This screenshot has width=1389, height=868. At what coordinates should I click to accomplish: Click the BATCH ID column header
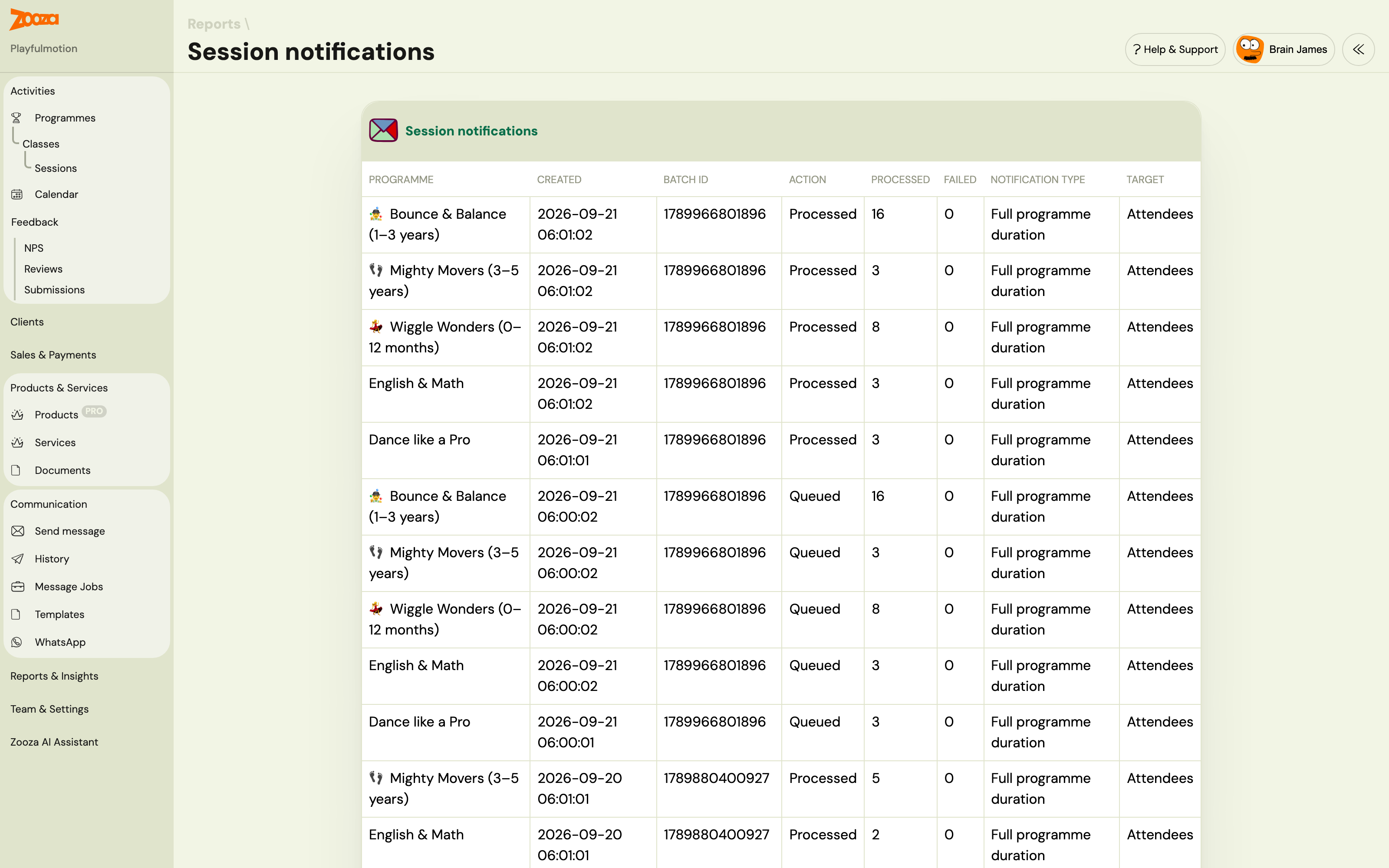tap(686, 179)
